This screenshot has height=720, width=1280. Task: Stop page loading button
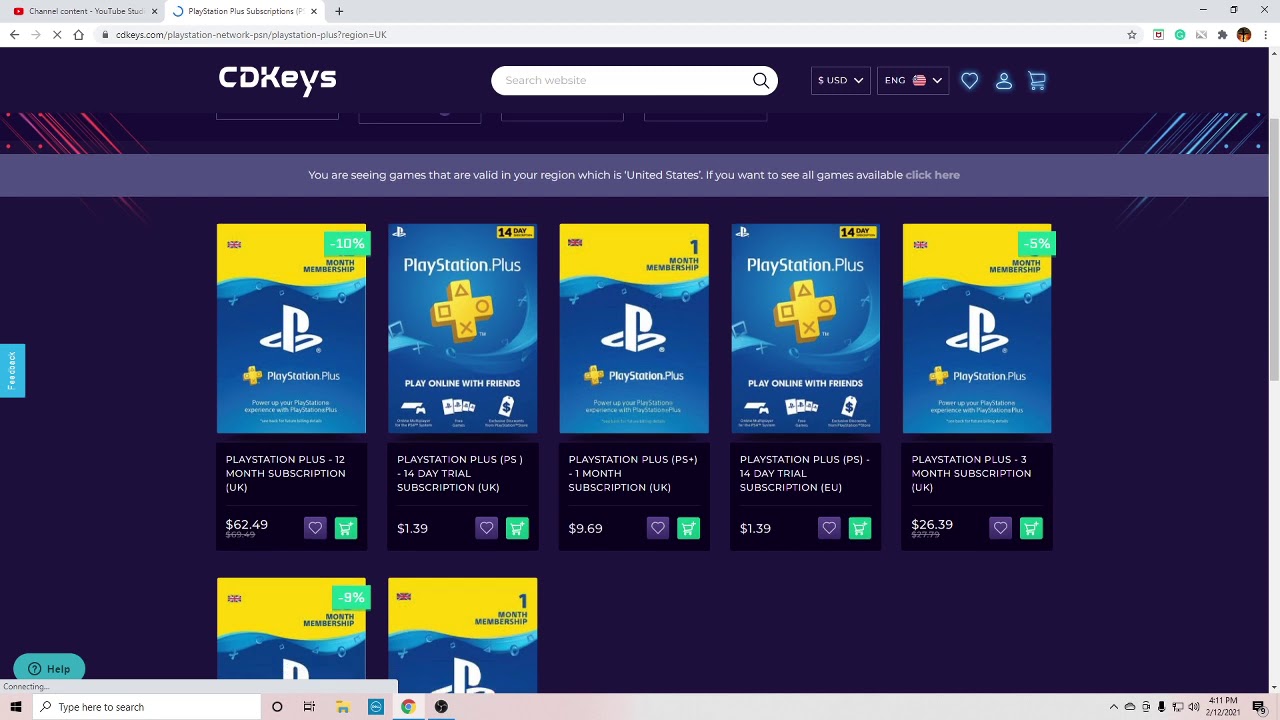tap(57, 34)
